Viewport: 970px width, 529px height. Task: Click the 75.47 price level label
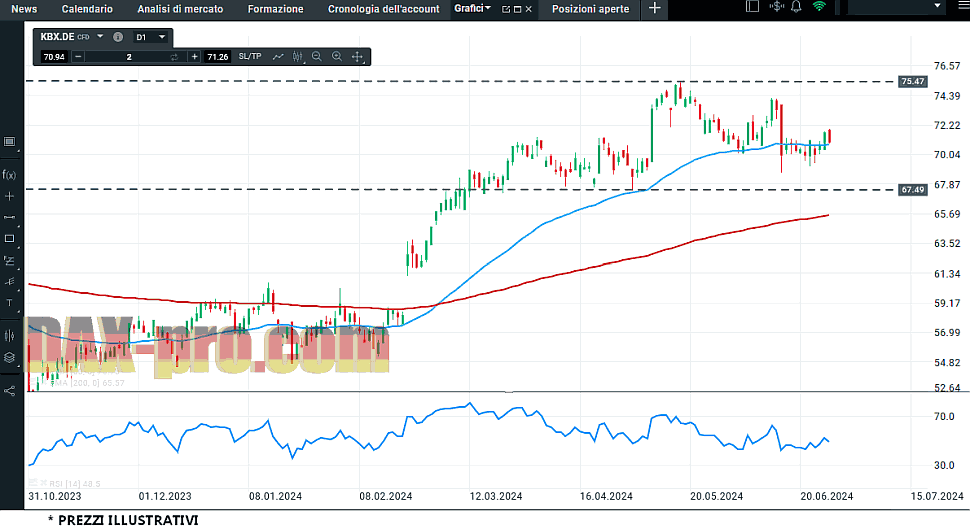coord(912,81)
